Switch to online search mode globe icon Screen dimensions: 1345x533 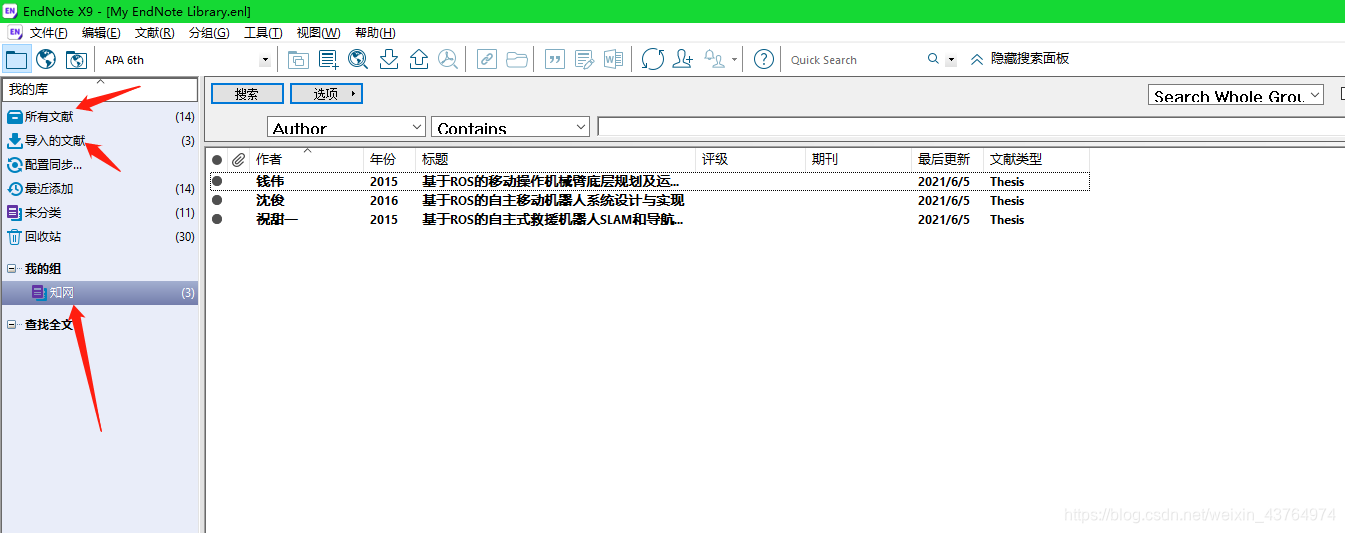(46, 59)
